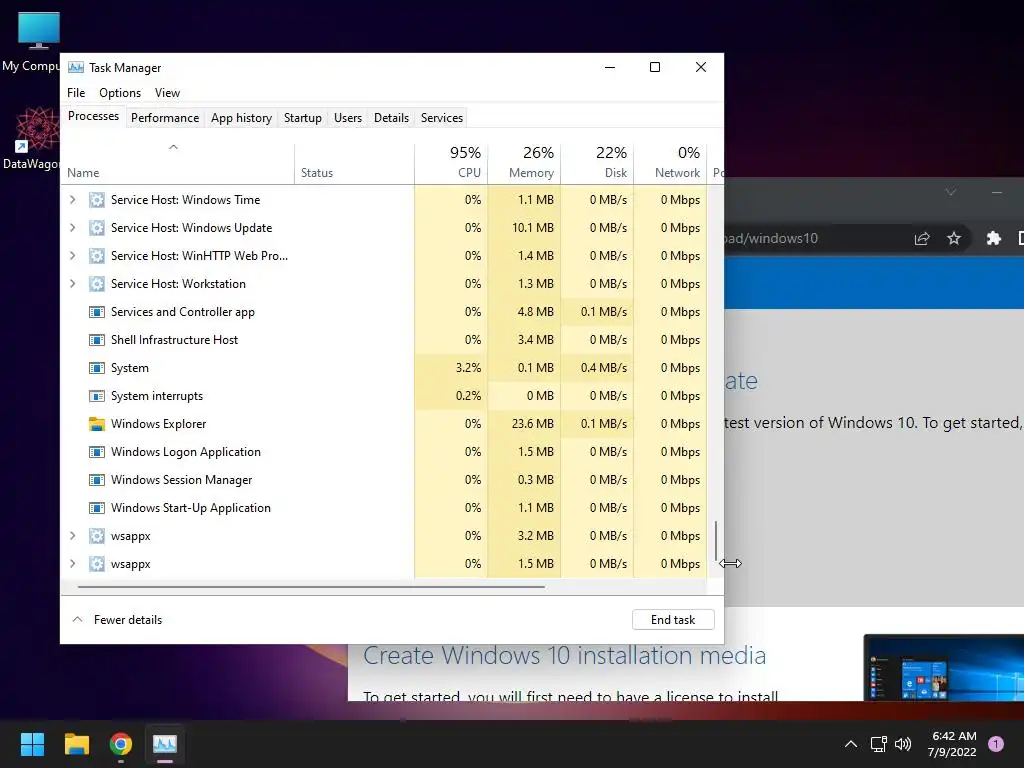Click the Service Host: Workstation gear icon
The image size is (1024, 768).
tap(97, 284)
